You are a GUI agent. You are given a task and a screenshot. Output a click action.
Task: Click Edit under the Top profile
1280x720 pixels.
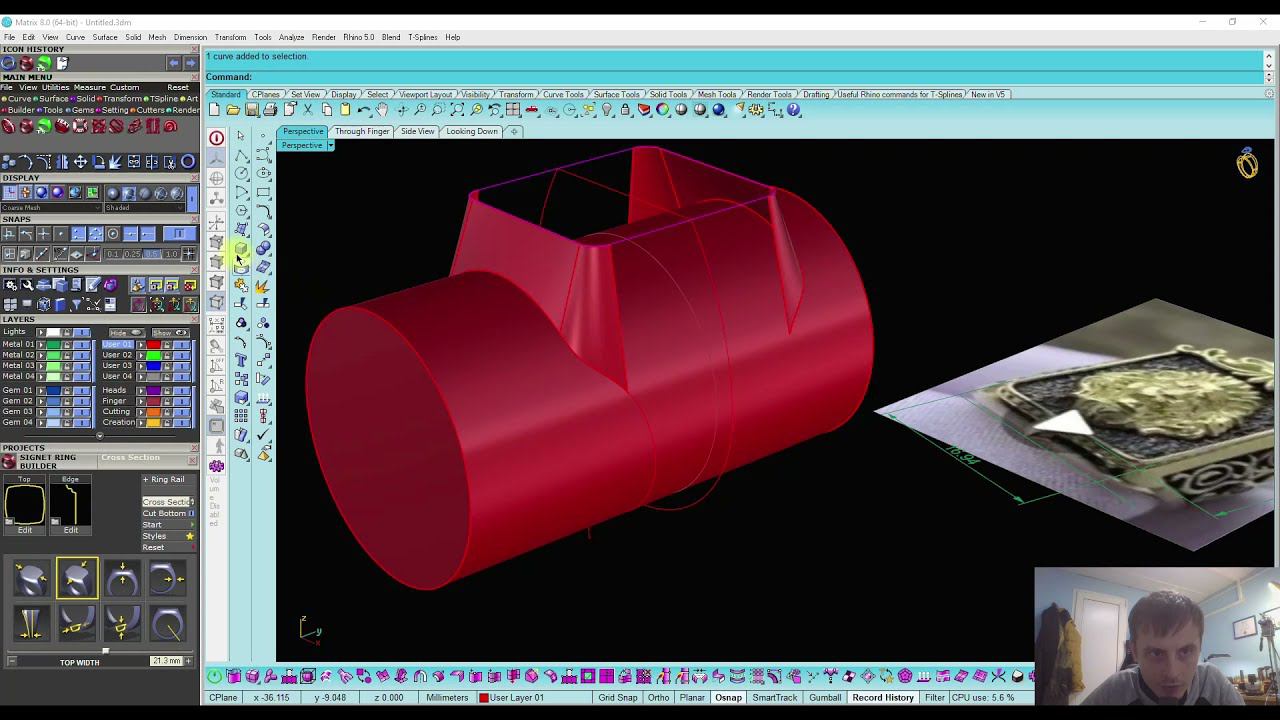[25, 530]
